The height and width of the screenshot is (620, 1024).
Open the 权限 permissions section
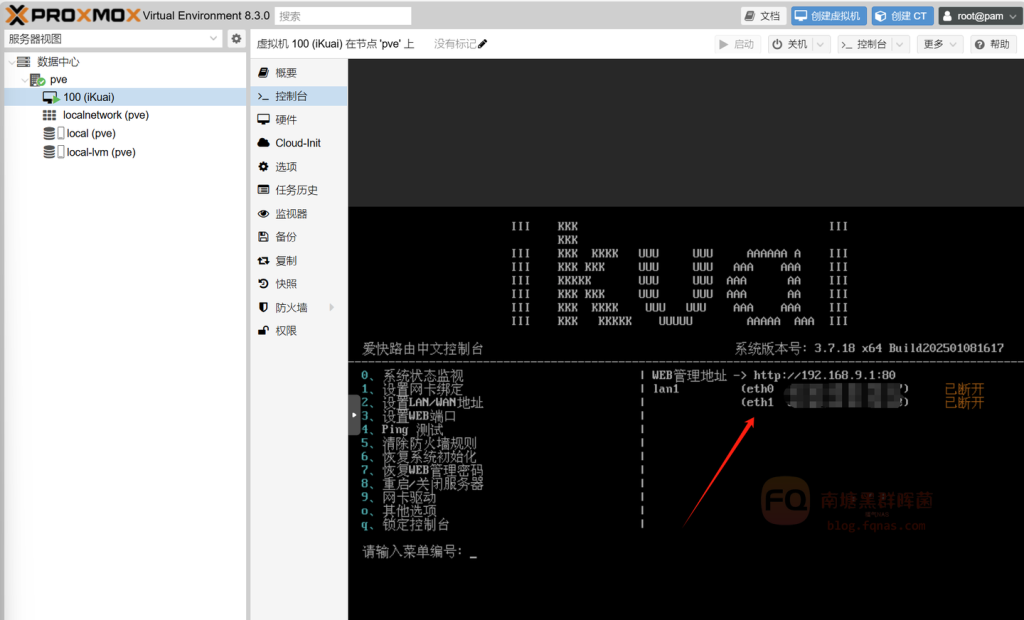286,331
